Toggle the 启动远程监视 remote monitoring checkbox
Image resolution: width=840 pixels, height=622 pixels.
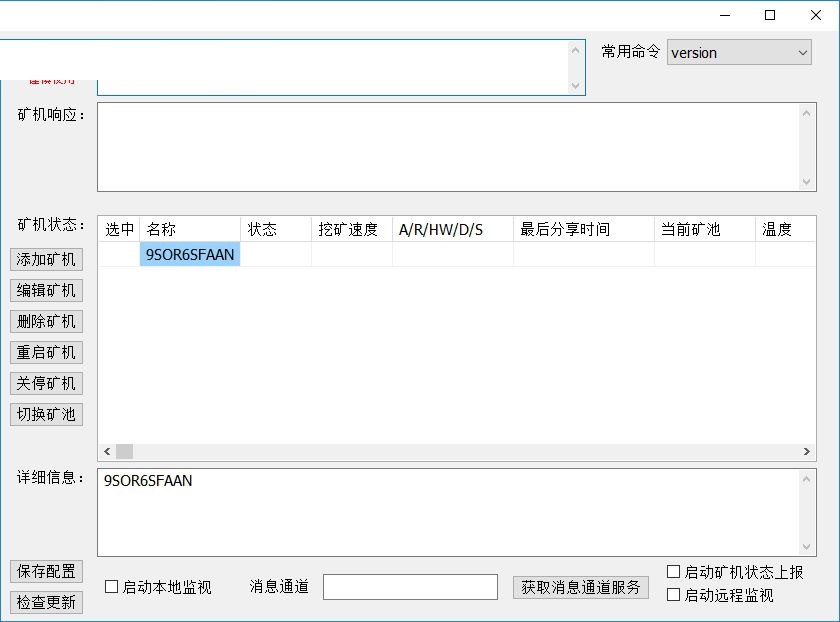point(674,593)
